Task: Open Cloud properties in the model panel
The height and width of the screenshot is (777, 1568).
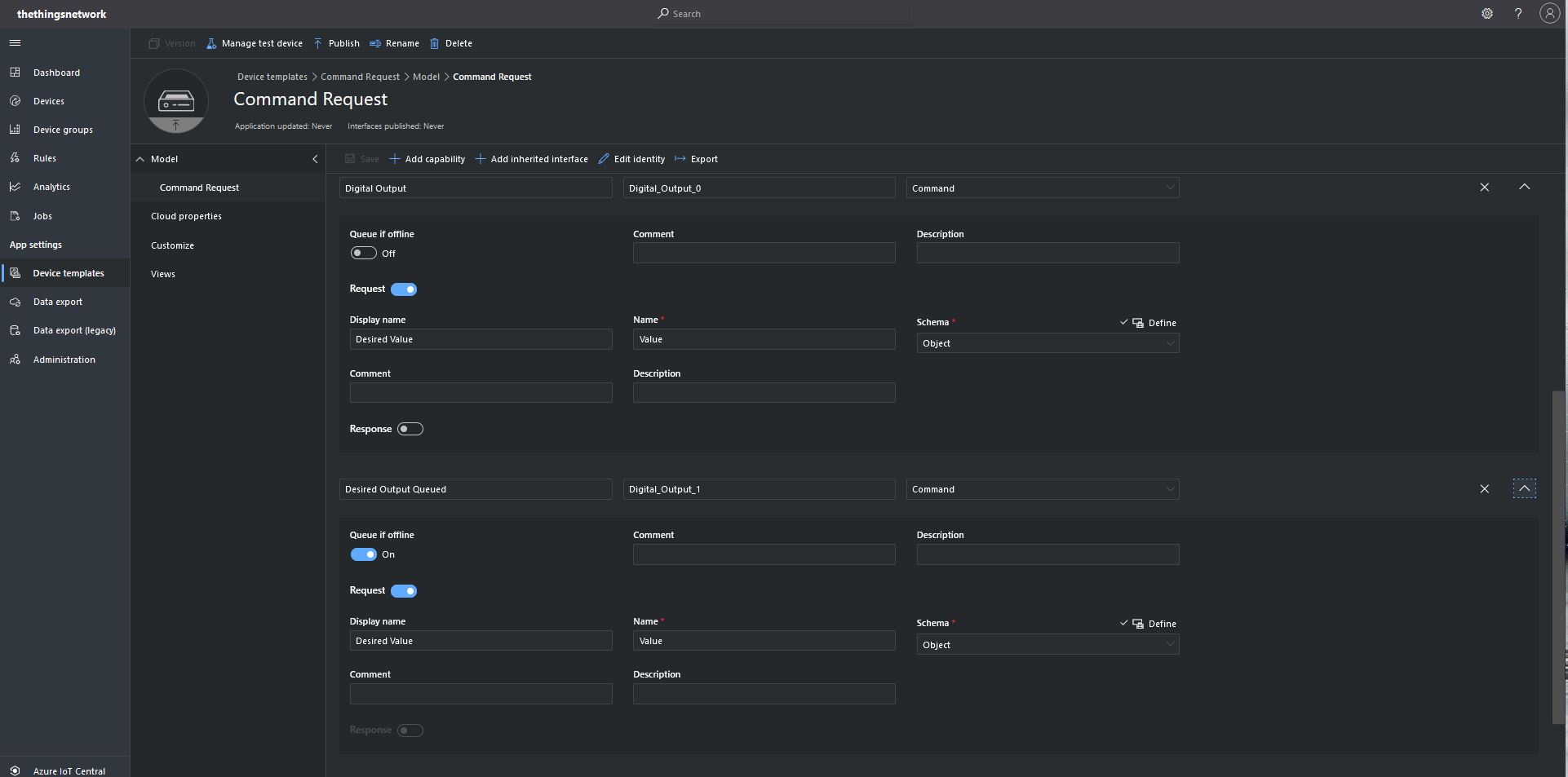Action: [186, 216]
